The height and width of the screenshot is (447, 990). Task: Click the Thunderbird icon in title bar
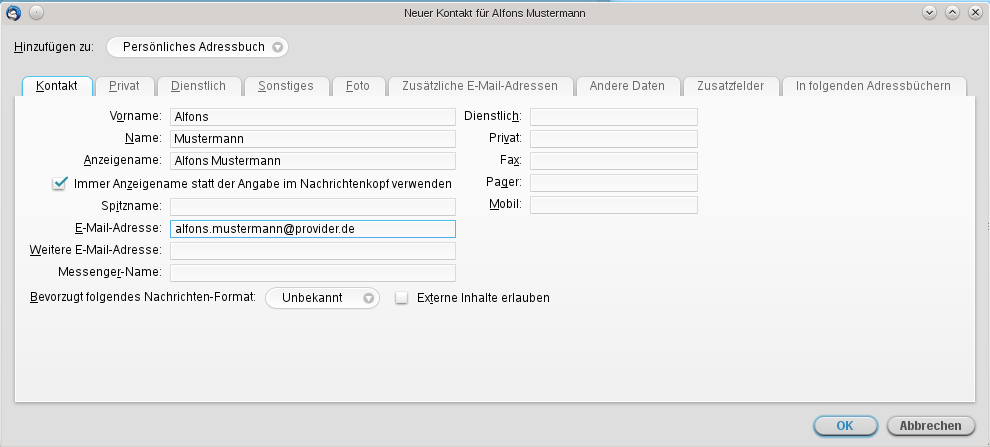[x=14, y=12]
